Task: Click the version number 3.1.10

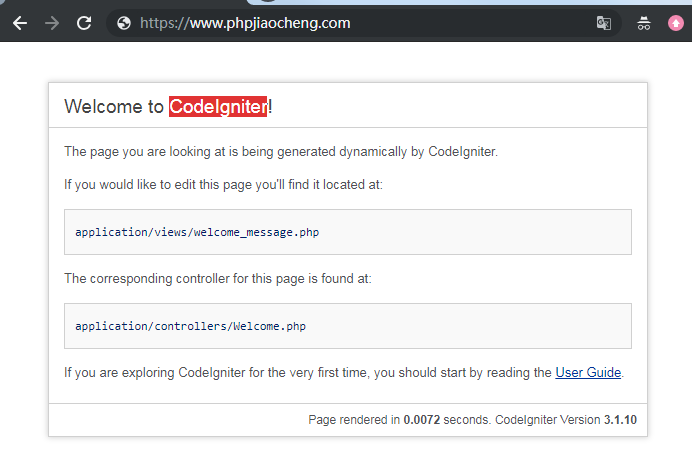Action: click(x=620, y=420)
